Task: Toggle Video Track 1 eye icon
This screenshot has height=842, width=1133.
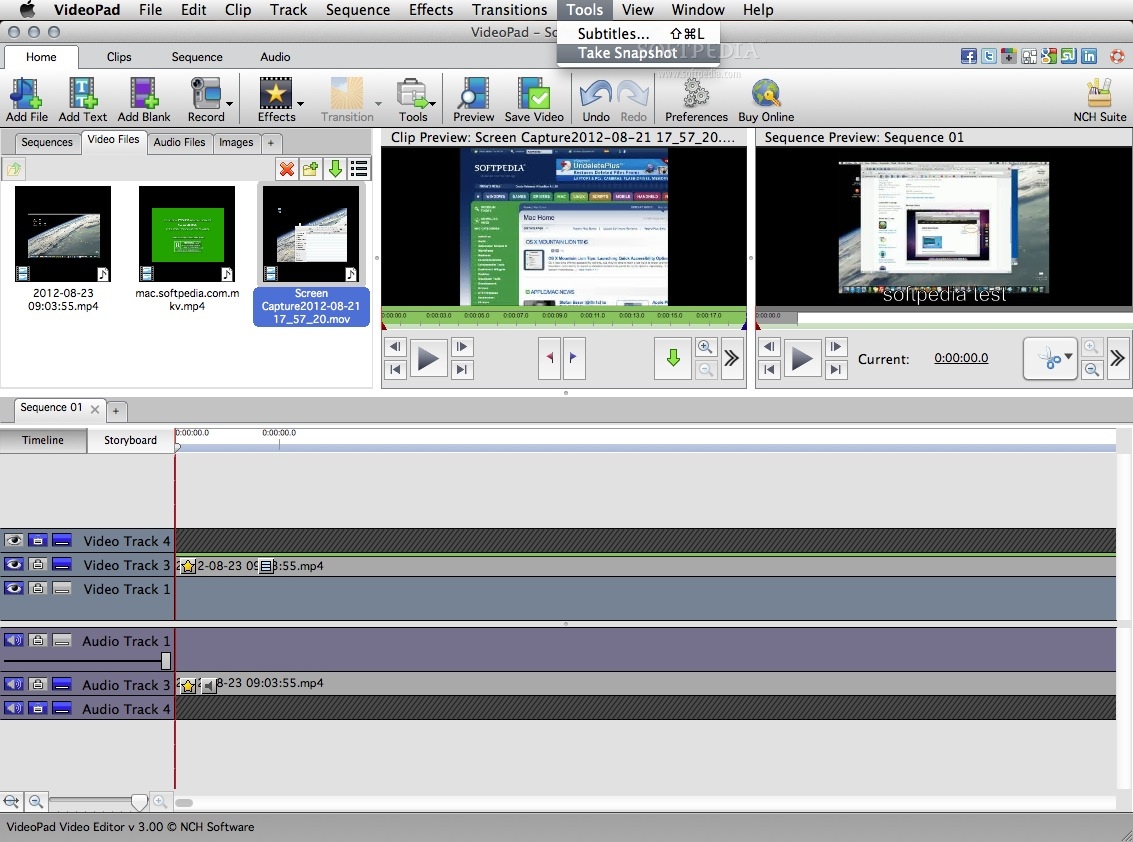Action: [x=14, y=588]
